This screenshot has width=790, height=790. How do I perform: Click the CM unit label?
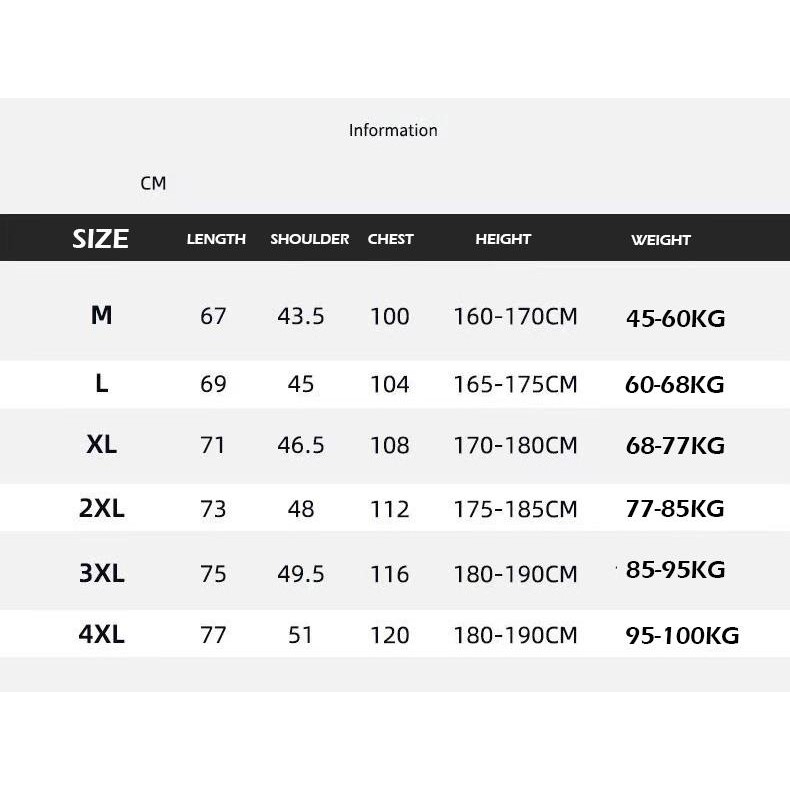click(153, 183)
